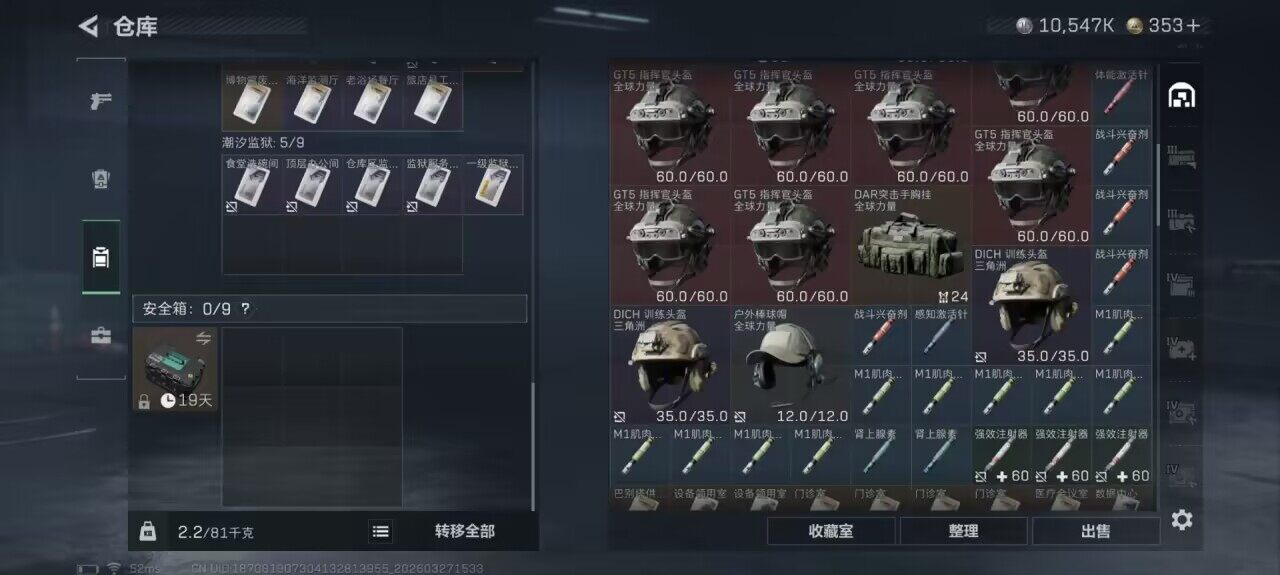1280x575 pixels.
Task: Go back using the arrow beside 仓库
Action: 89,27
